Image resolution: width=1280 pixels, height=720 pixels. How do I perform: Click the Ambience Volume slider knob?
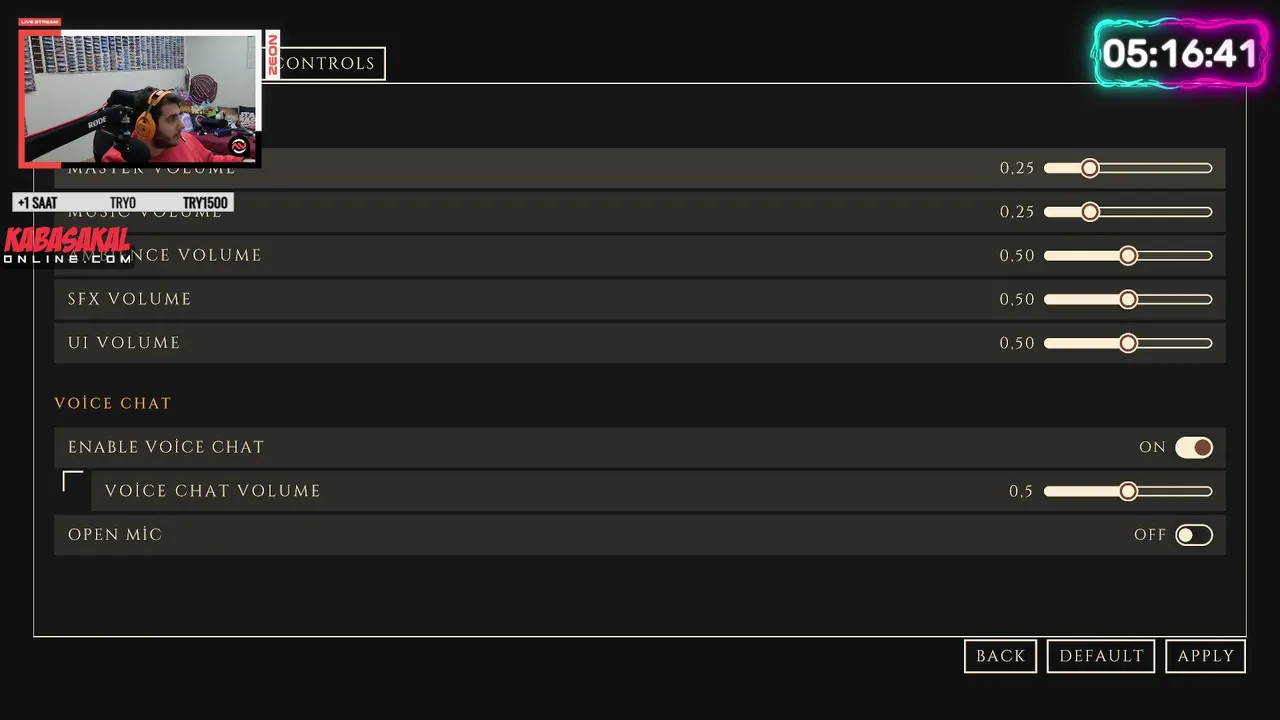1128,256
